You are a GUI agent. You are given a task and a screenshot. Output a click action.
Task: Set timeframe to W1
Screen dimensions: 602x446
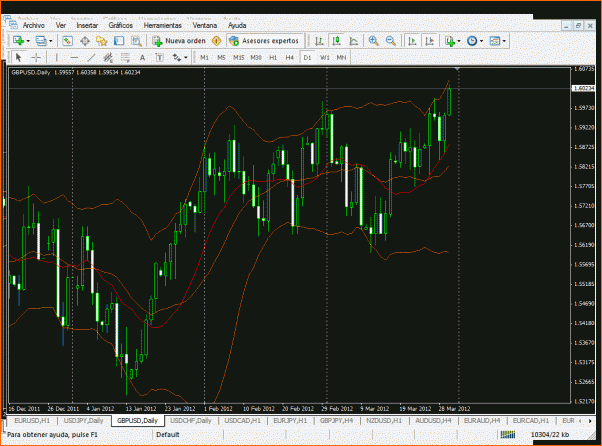[x=324, y=58]
